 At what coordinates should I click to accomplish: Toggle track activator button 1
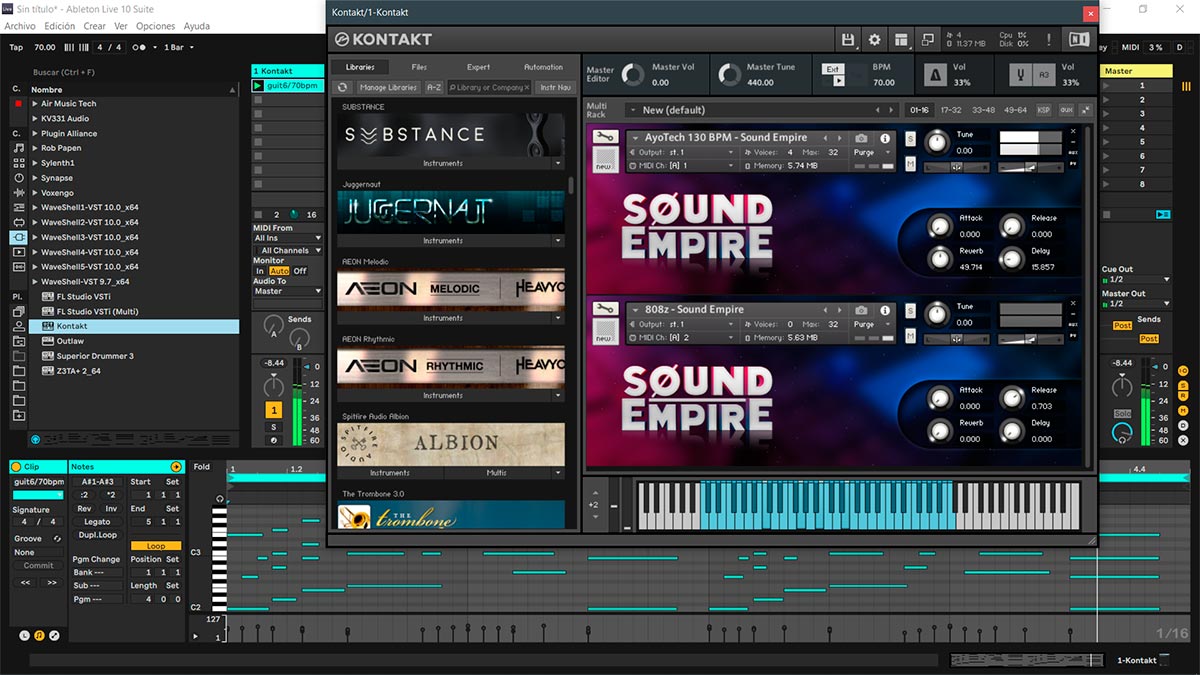[273, 410]
